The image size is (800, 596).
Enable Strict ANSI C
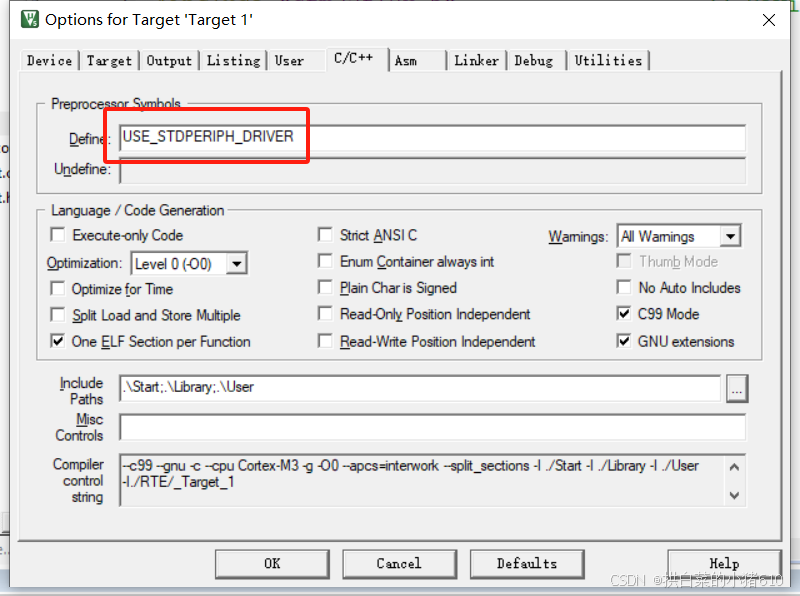point(325,234)
